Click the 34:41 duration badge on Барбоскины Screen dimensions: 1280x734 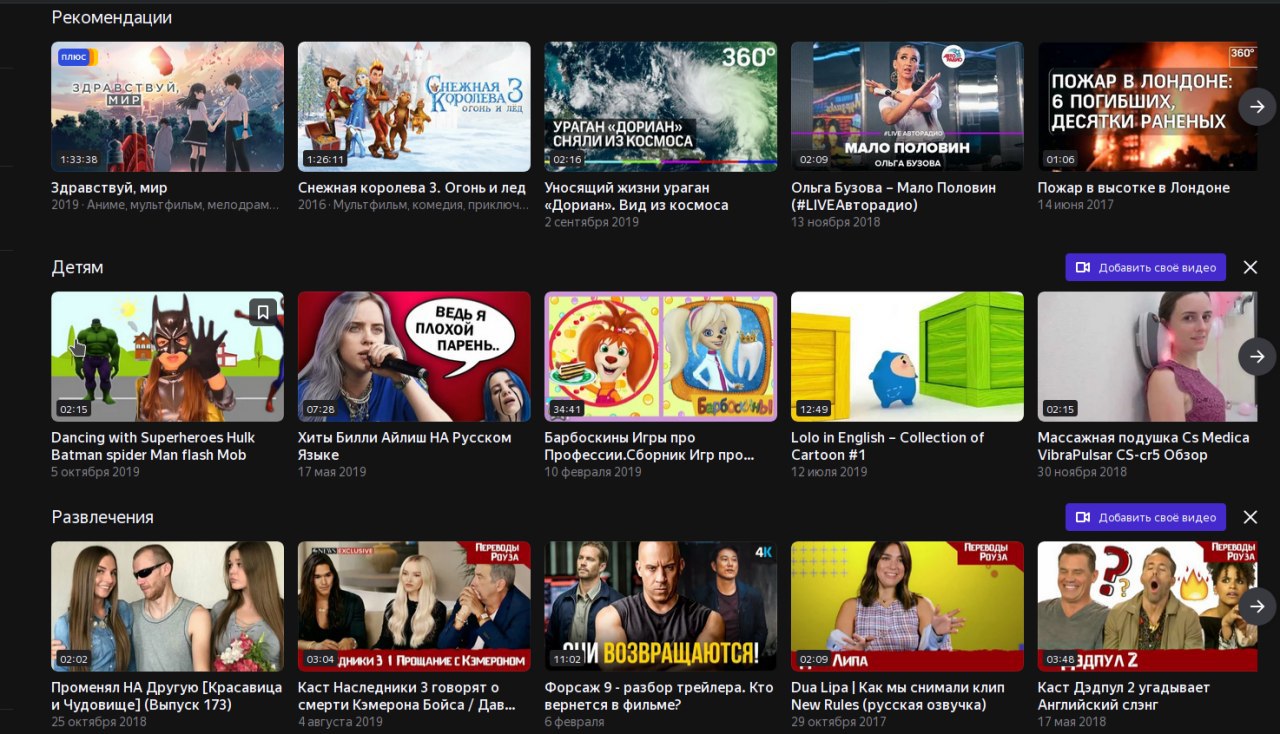coord(569,409)
